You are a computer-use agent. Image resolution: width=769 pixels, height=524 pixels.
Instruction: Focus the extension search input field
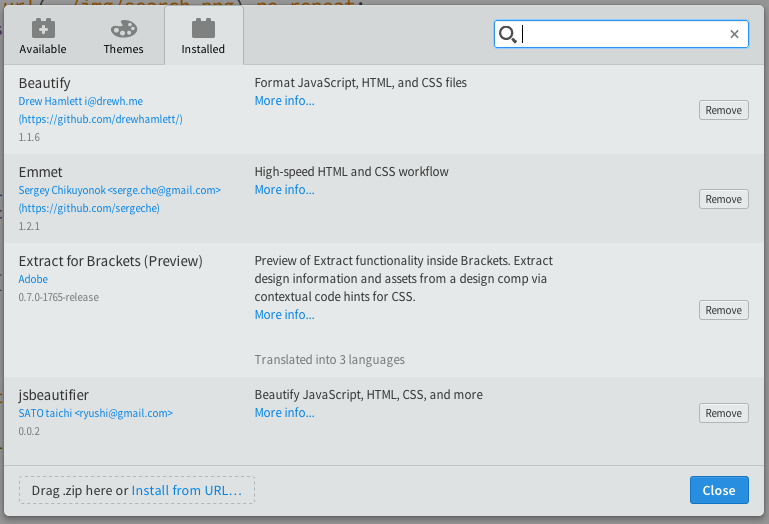[621, 34]
